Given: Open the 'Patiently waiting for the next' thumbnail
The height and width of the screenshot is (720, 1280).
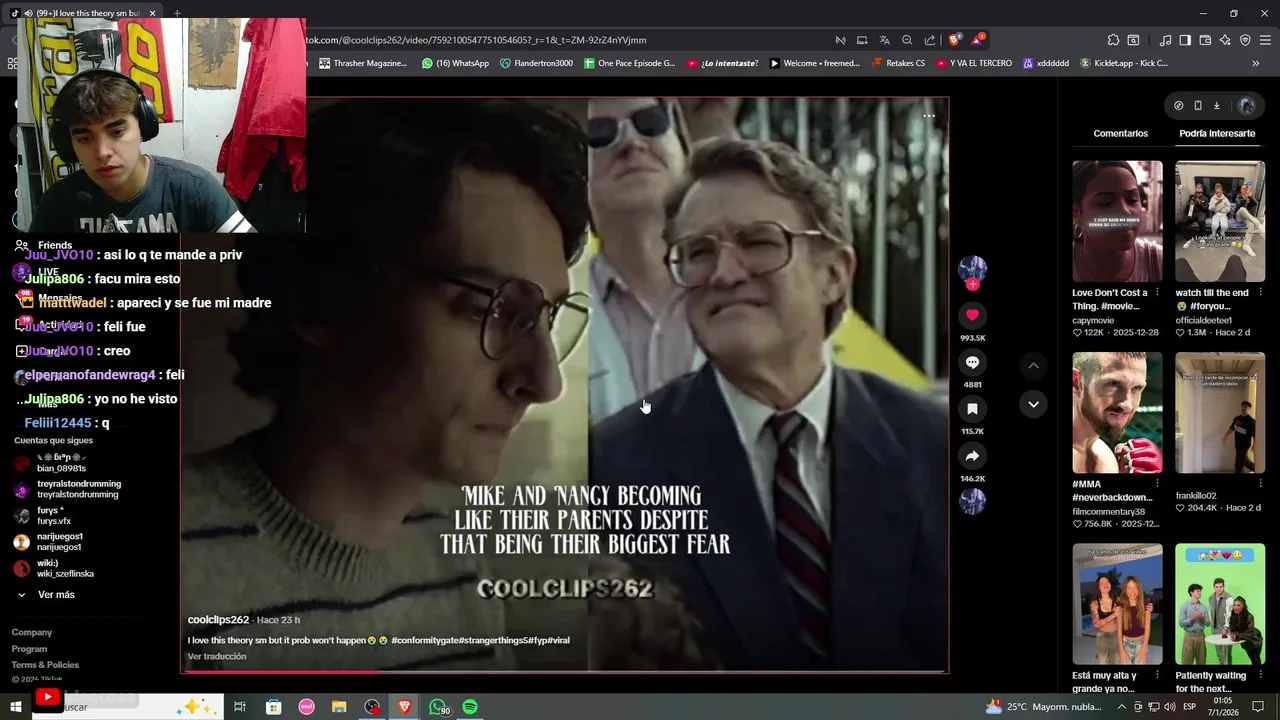Looking at the screenshot, I should pyautogui.click(x=1220, y=604).
